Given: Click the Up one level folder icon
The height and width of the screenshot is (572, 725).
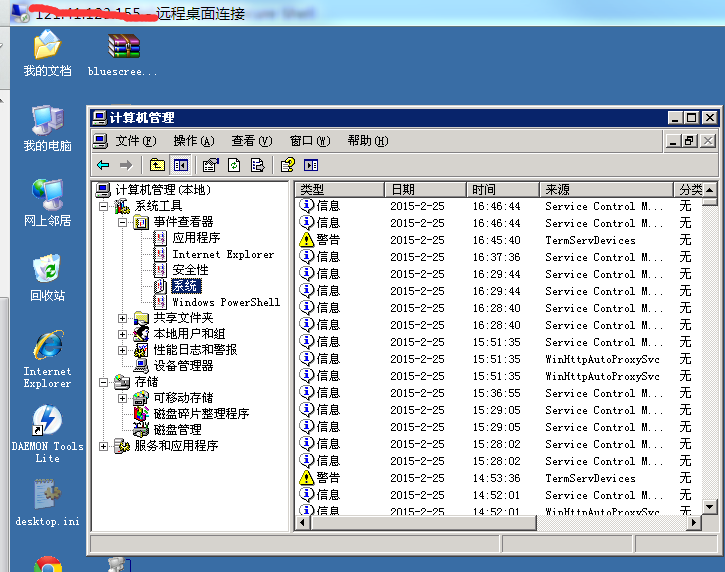Looking at the screenshot, I should (x=157, y=165).
